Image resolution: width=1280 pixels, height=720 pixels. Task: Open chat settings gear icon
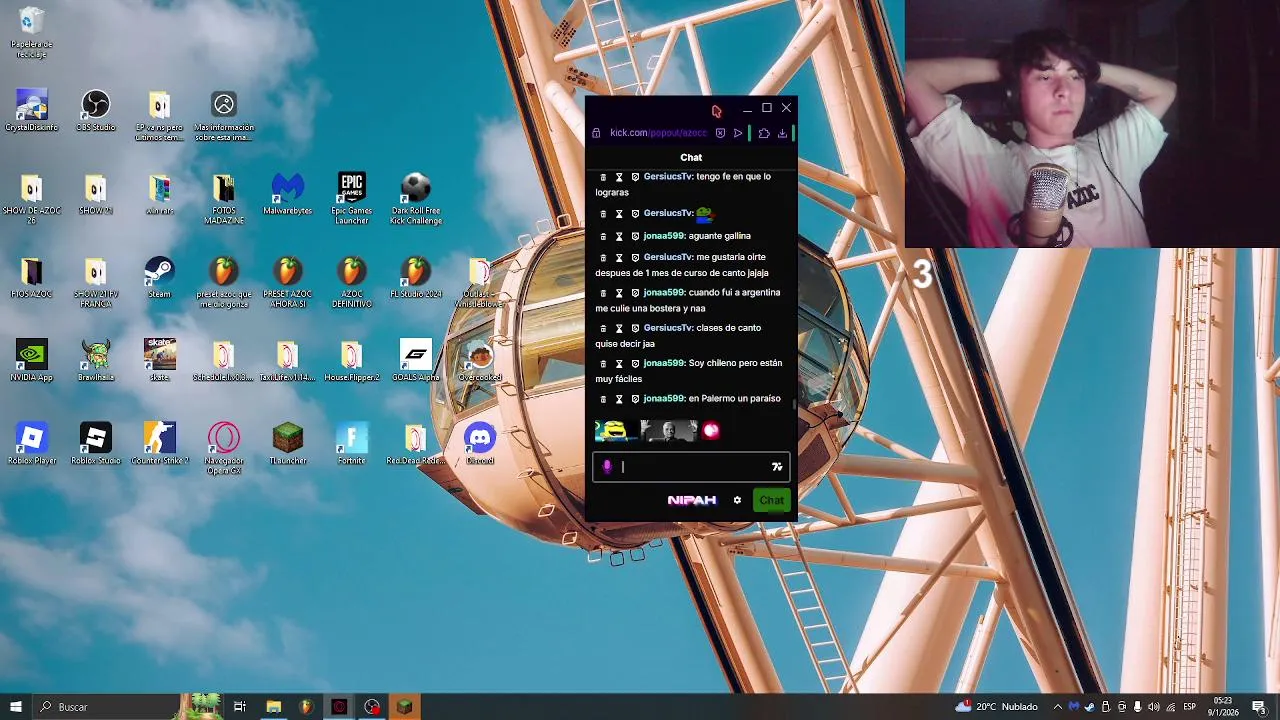click(737, 500)
